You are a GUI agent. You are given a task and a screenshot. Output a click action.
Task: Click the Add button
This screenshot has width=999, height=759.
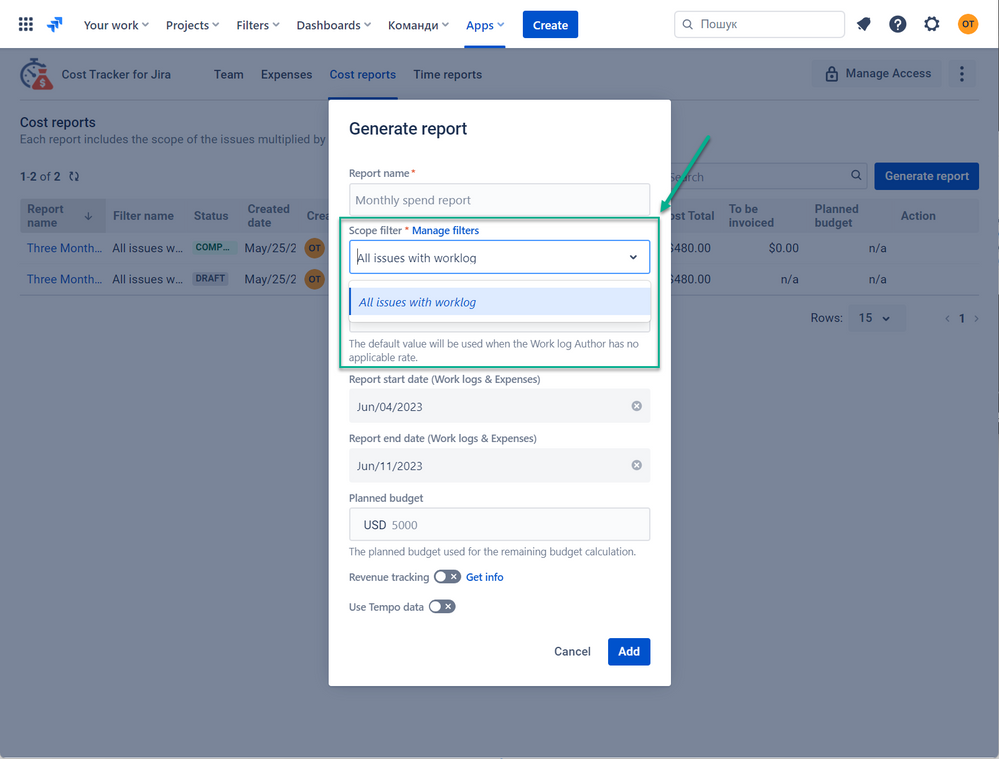click(x=629, y=651)
